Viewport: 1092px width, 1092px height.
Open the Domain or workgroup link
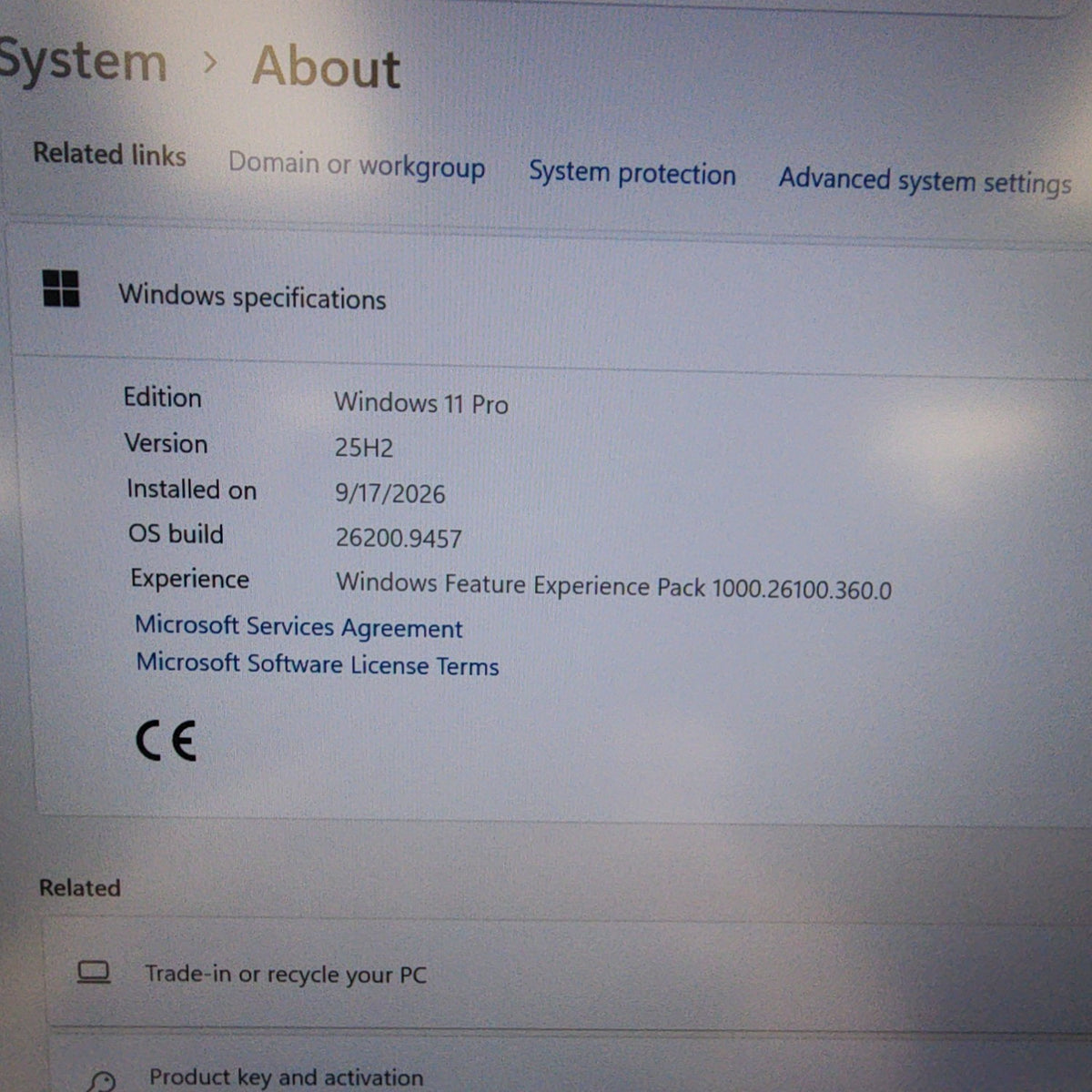pyautogui.click(x=356, y=165)
